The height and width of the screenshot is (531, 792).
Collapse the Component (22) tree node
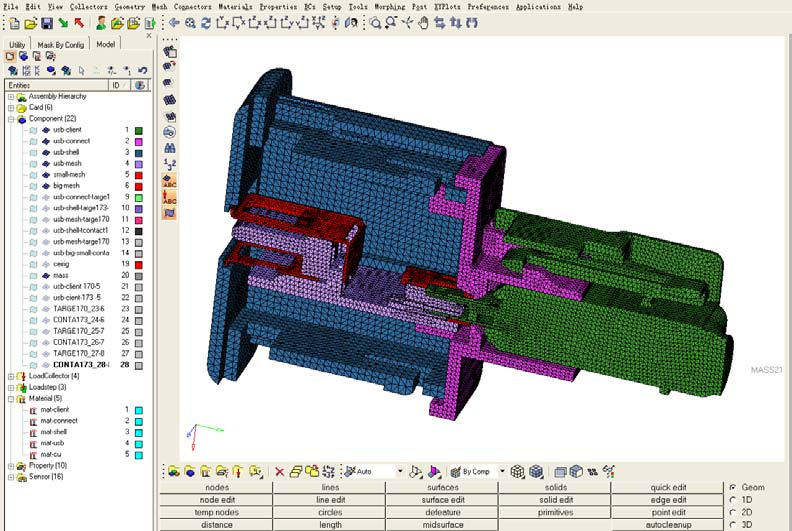11,119
